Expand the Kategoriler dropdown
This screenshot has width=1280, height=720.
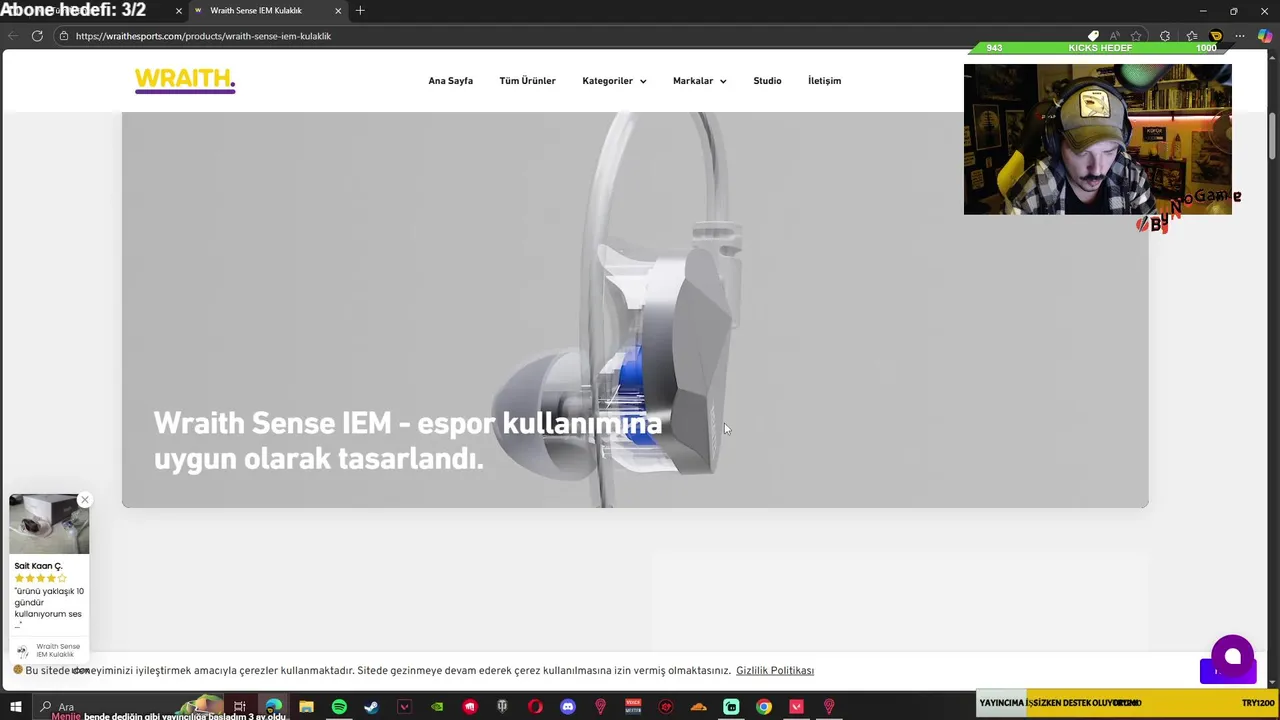pos(614,81)
